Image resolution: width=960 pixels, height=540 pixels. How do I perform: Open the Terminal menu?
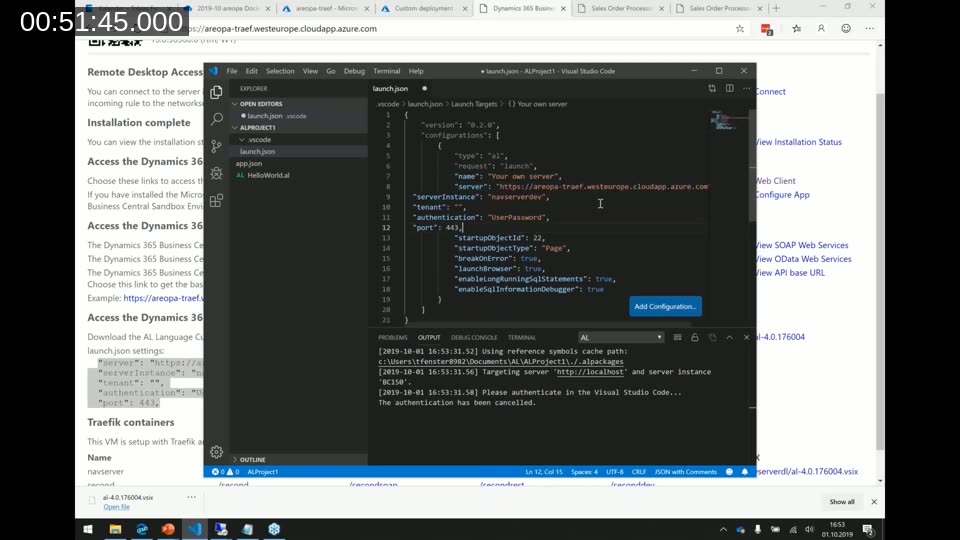[x=386, y=71]
